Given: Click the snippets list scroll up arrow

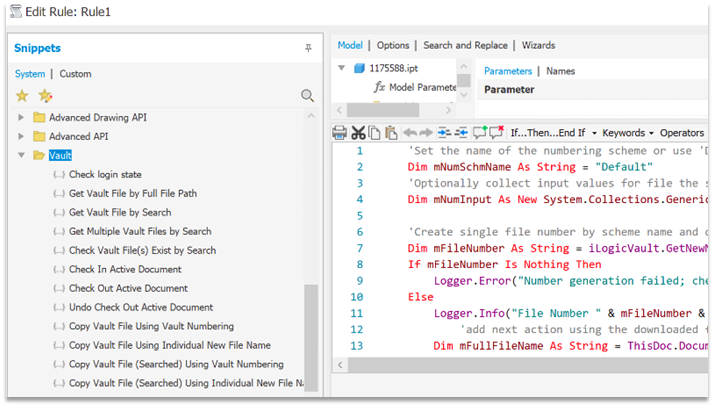Looking at the screenshot, I should coord(311,116).
